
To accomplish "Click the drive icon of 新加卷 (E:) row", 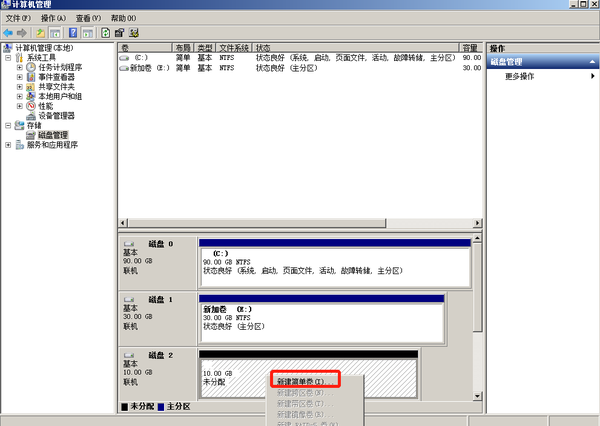I will pos(124,68).
